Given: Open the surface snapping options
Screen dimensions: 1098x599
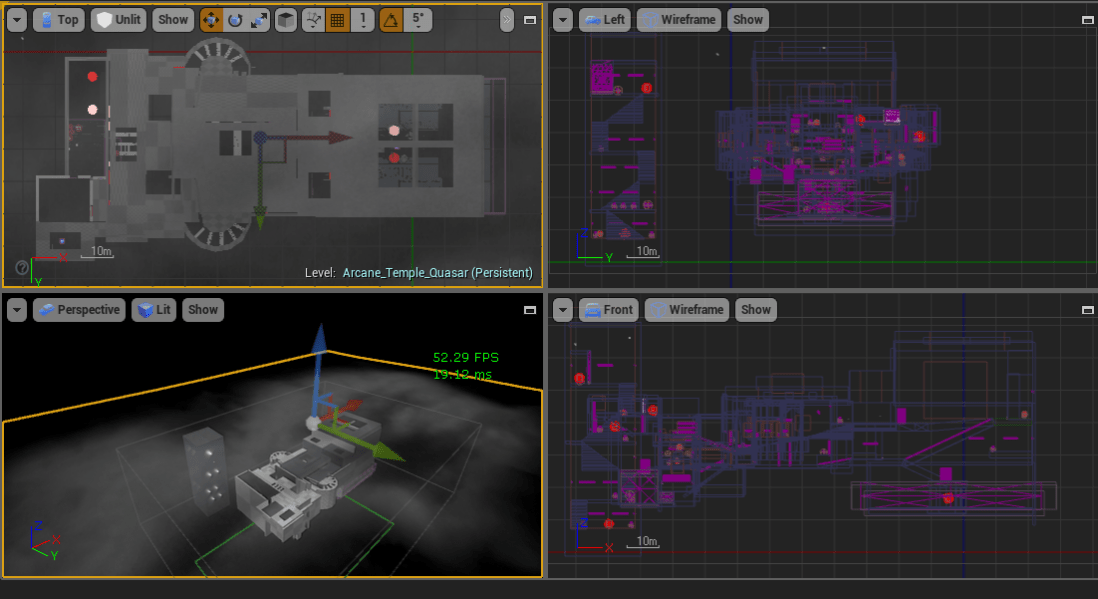Looking at the screenshot, I should coord(313,19).
